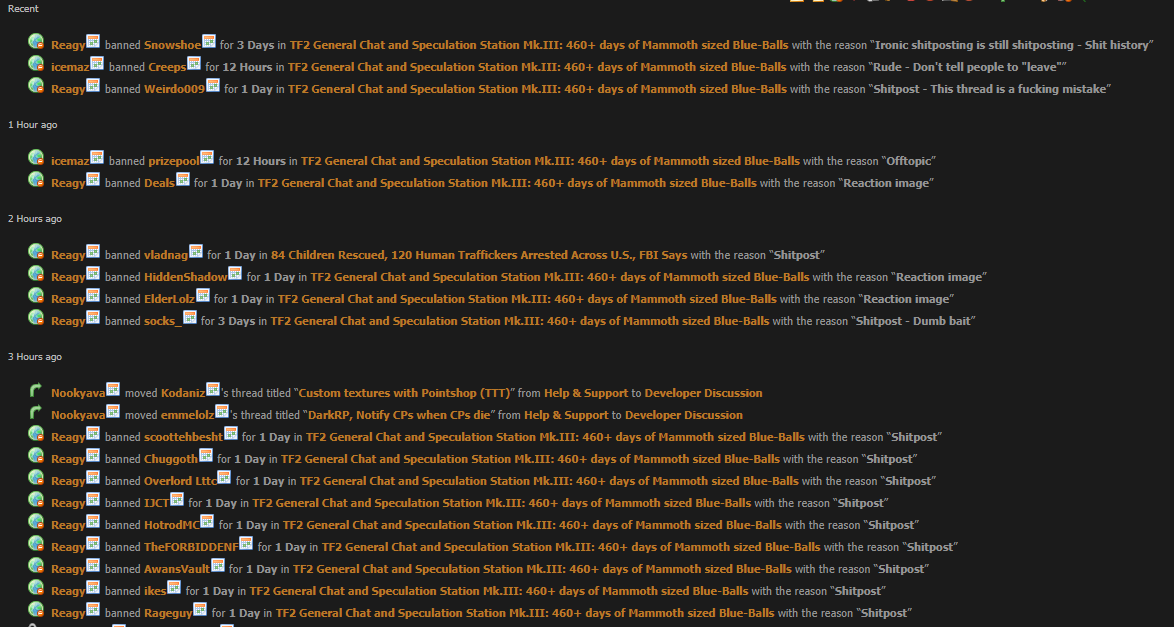
Task: Click the calendar icon beside Creeps
Action: click(x=194, y=64)
